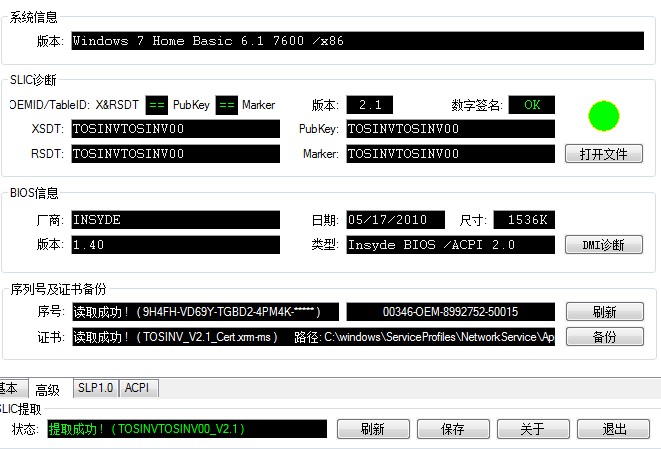Select the INSYDE 厂商 field

pos(175,220)
